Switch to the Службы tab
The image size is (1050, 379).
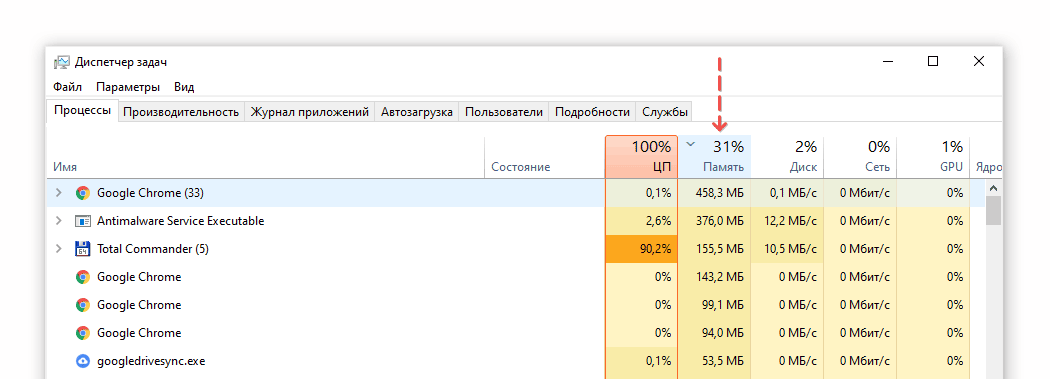[664, 112]
